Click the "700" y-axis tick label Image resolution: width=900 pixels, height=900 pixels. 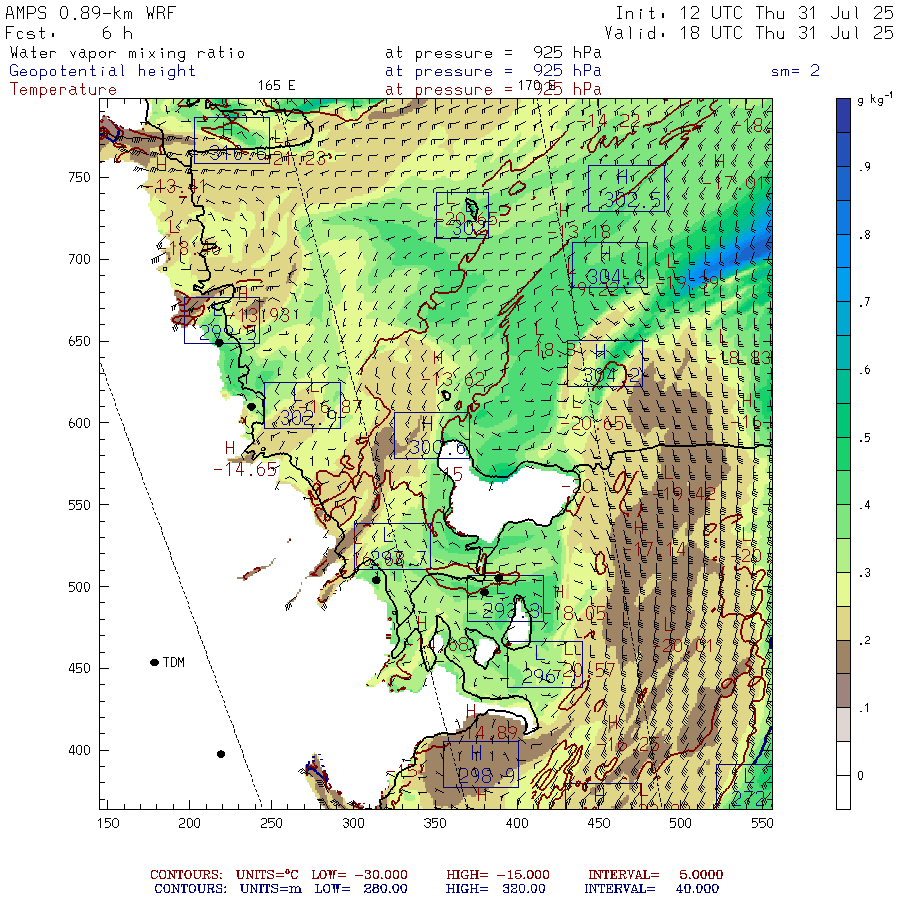coord(79,259)
